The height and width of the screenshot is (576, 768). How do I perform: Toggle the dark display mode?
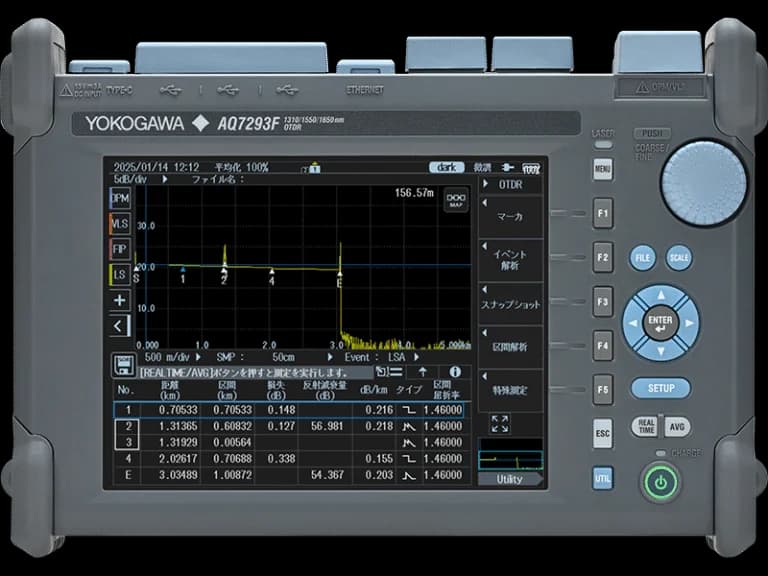pyautogui.click(x=447, y=168)
